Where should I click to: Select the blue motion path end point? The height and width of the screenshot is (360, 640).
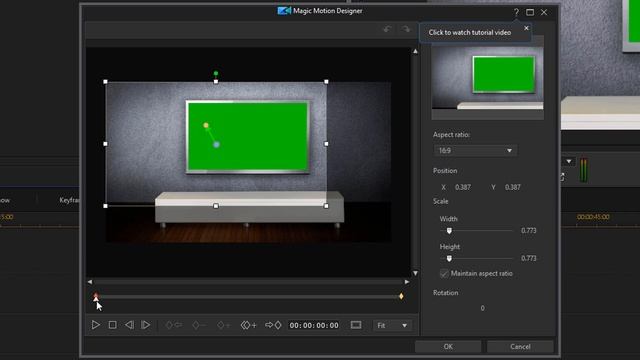click(217, 144)
